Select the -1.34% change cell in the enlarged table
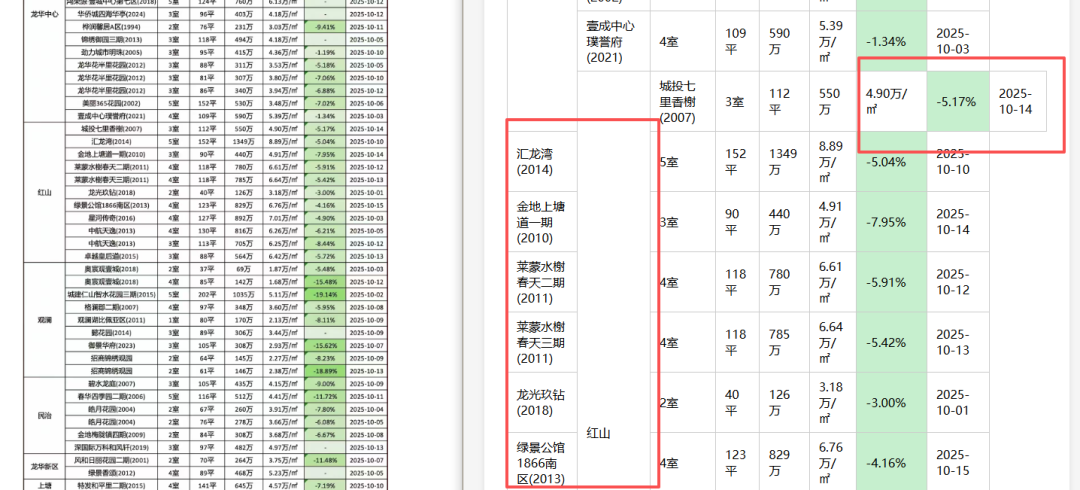 (891, 42)
